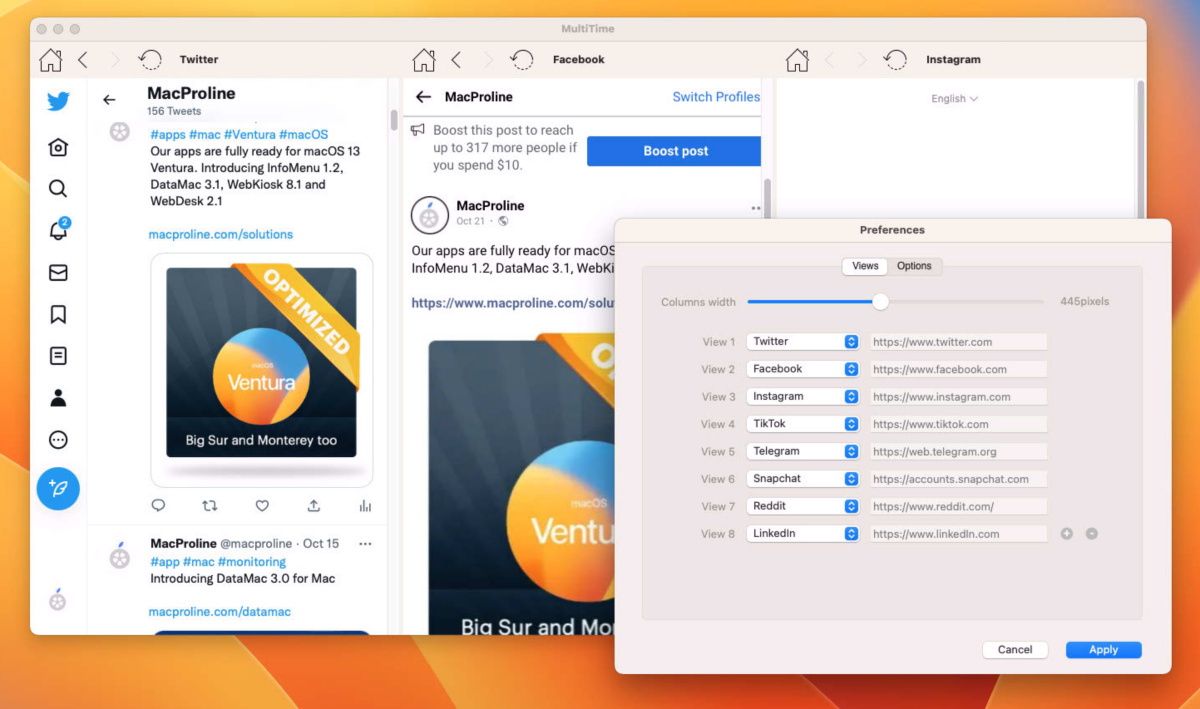Click back arrow in Facebook column toolbar
Image resolution: width=1200 pixels, height=709 pixels.
pyautogui.click(x=456, y=60)
